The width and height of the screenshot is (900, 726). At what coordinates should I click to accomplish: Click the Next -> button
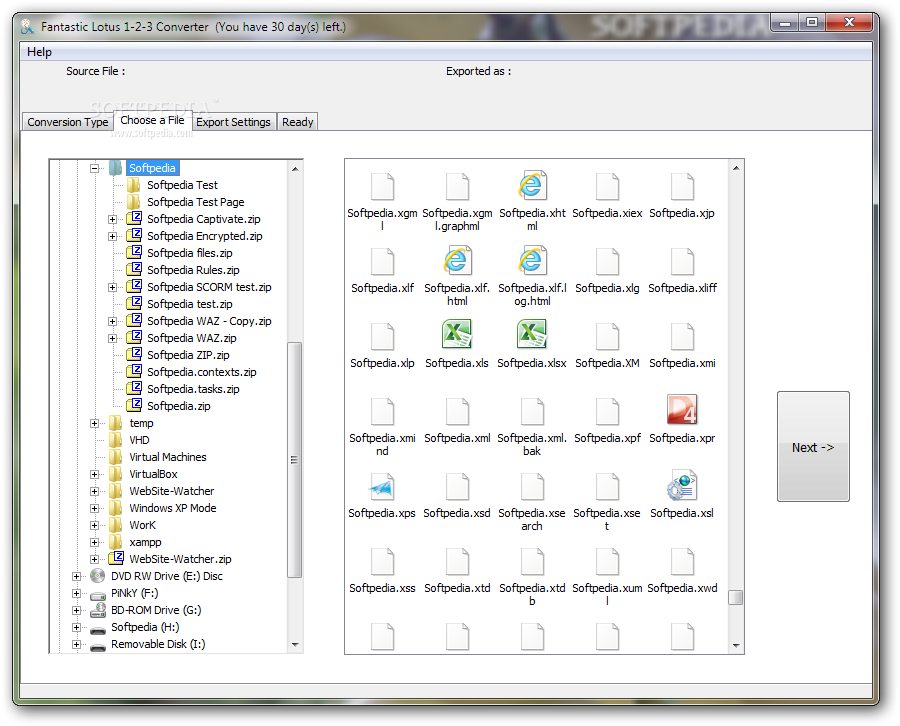[813, 447]
